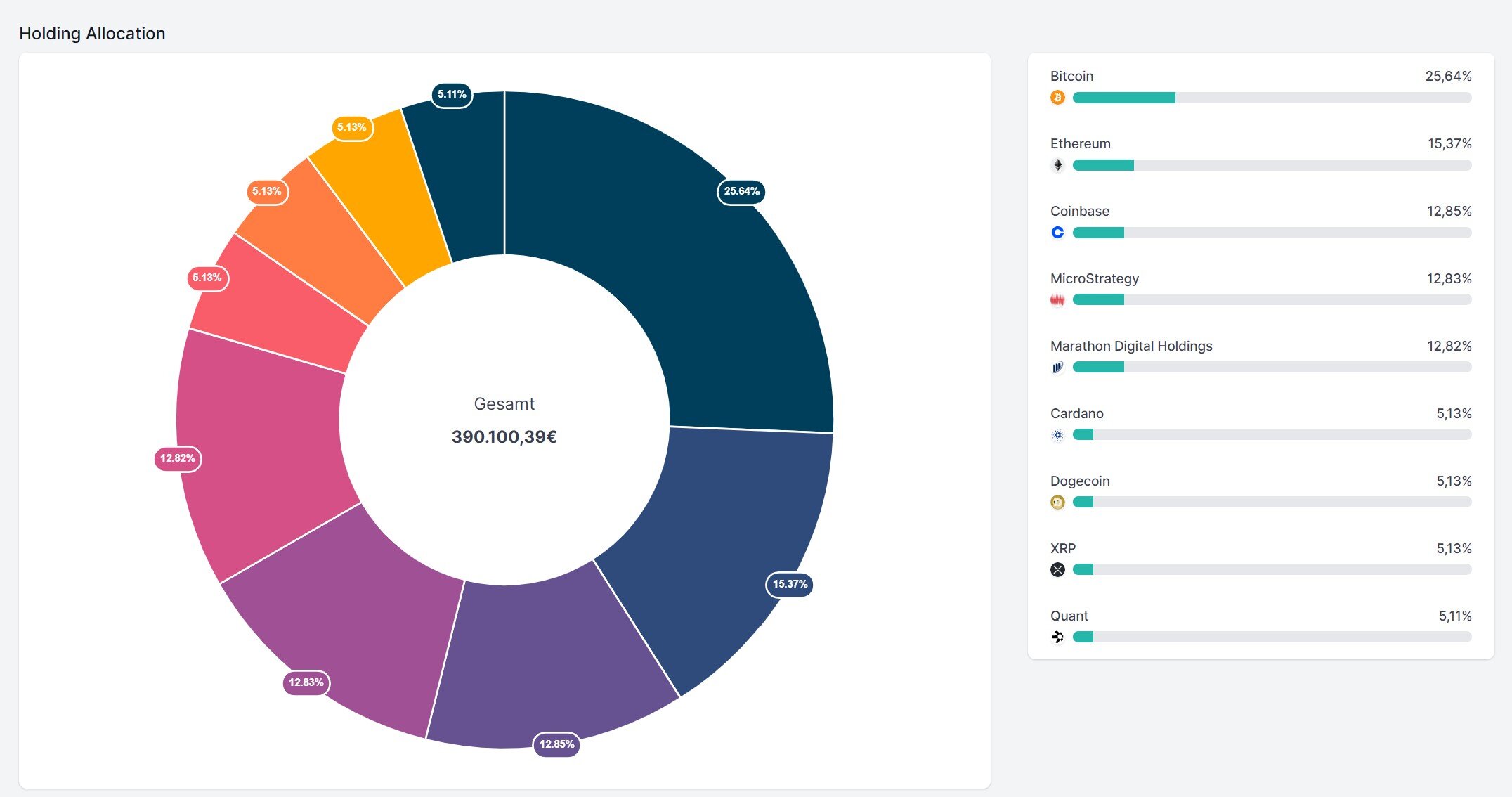1512x797 pixels.
Task: Click the Marathon Digital Holdings name
Action: pyautogui.click(x=1131, y=346)
